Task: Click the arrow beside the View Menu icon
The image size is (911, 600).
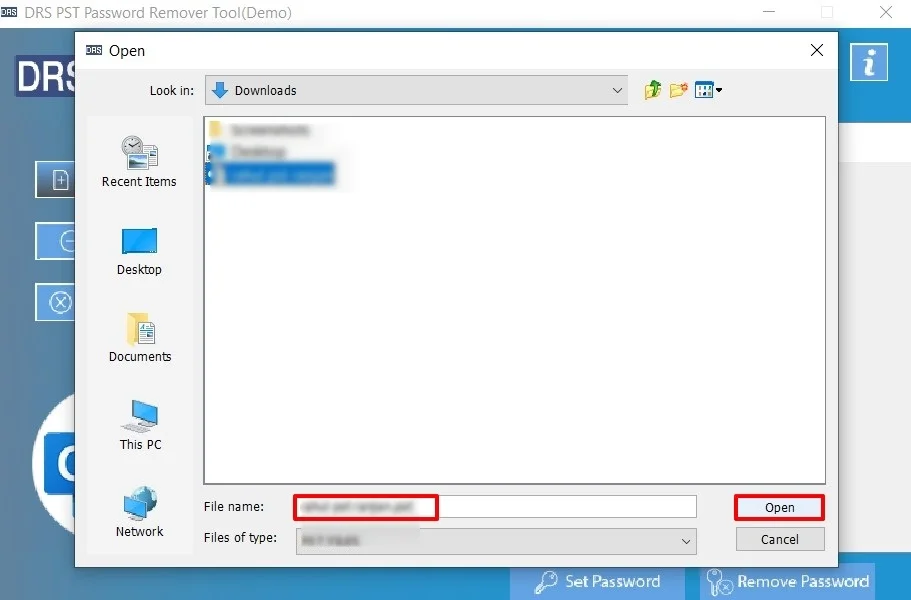Action: pos(716,89)
